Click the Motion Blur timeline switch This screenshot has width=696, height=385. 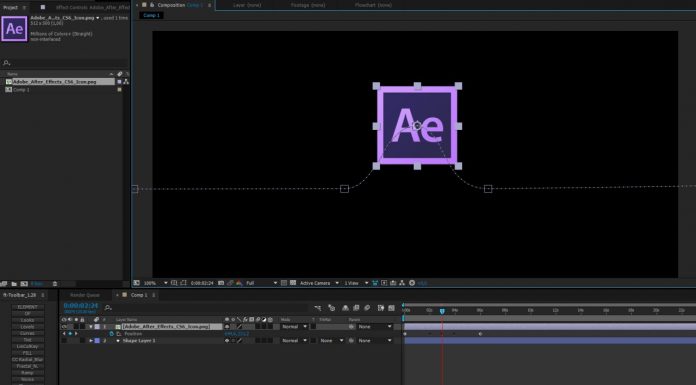pos(367,308)
